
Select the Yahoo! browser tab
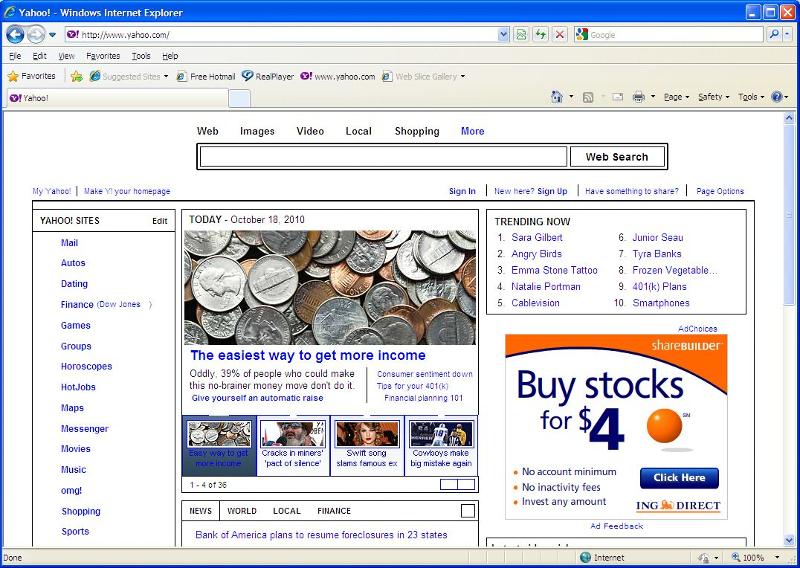pyautogui.click(x=117, y=98)
